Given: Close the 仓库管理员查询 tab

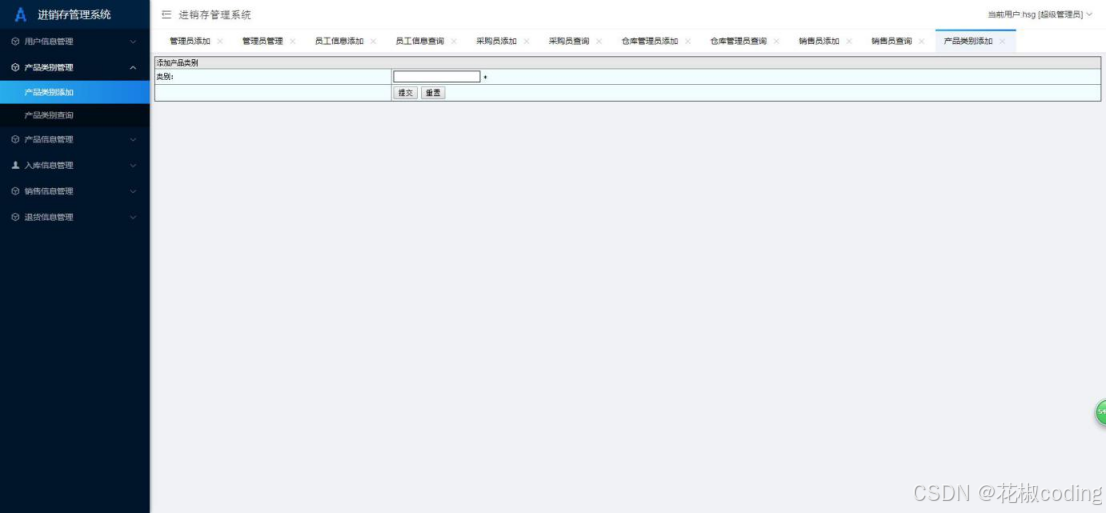Looking at the screenshot, I should (x=777, y=41).
